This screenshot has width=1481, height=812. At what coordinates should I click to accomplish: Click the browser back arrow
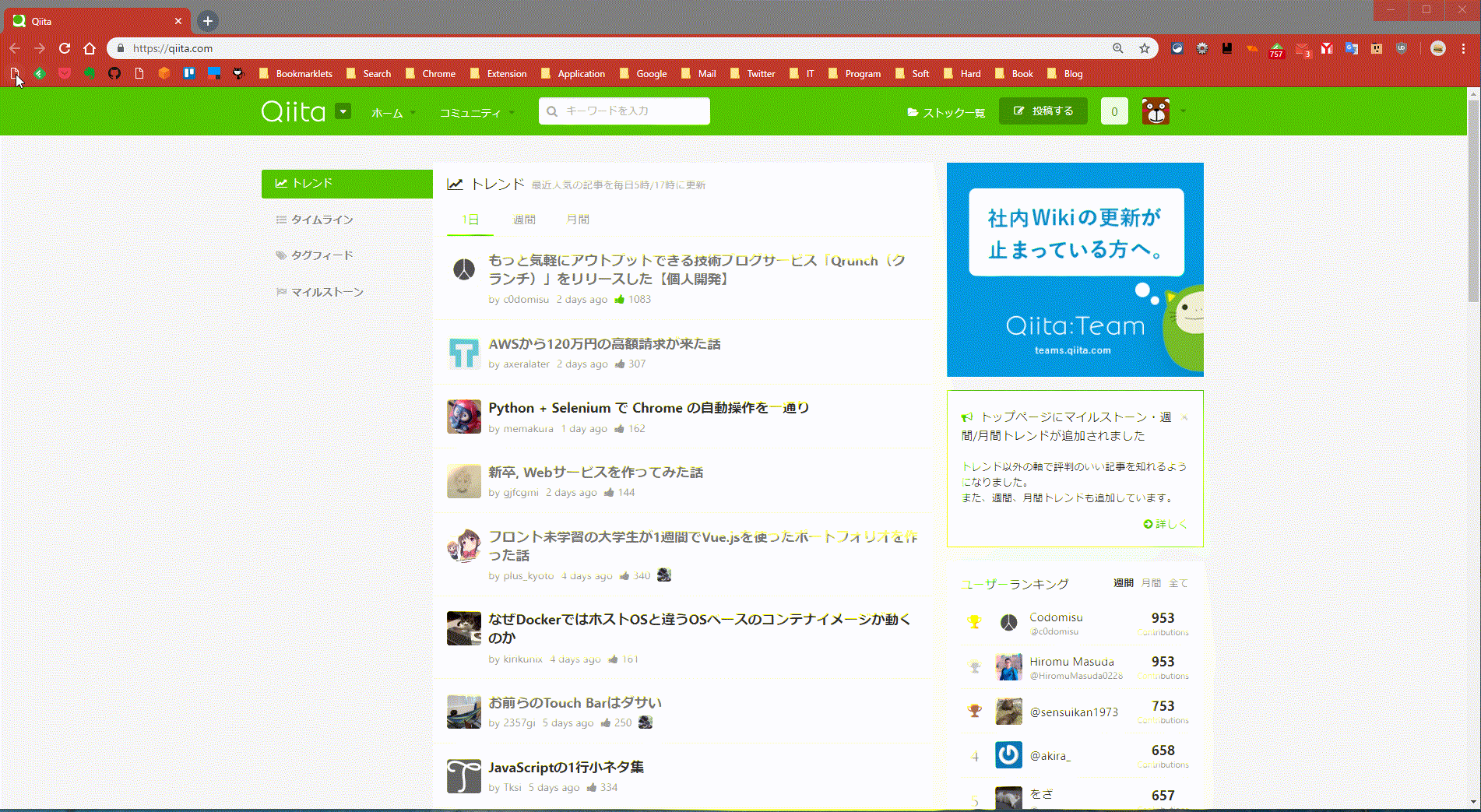tap(15, 48)
